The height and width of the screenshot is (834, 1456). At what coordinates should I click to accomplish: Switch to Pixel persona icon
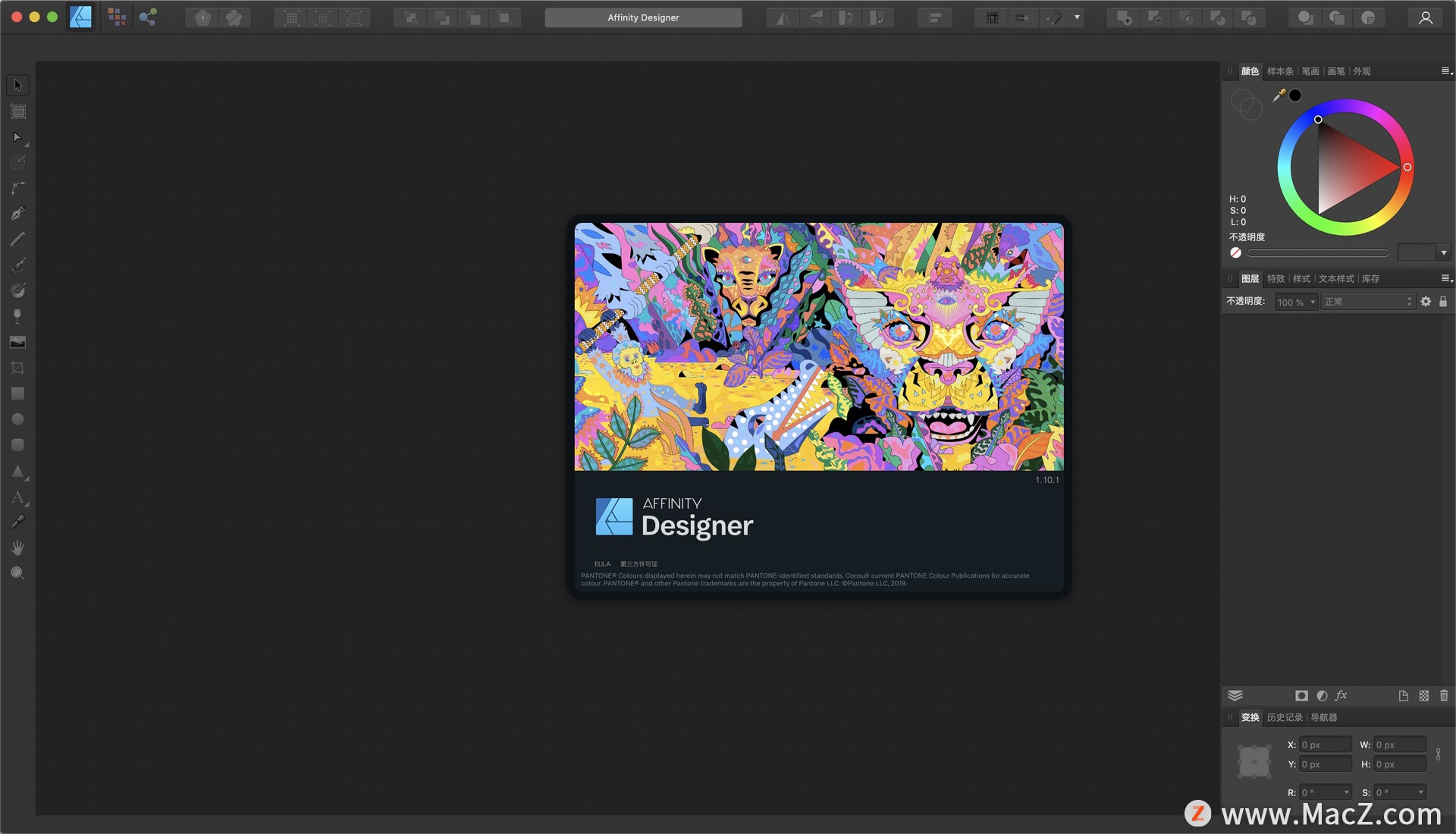[116, 17]
